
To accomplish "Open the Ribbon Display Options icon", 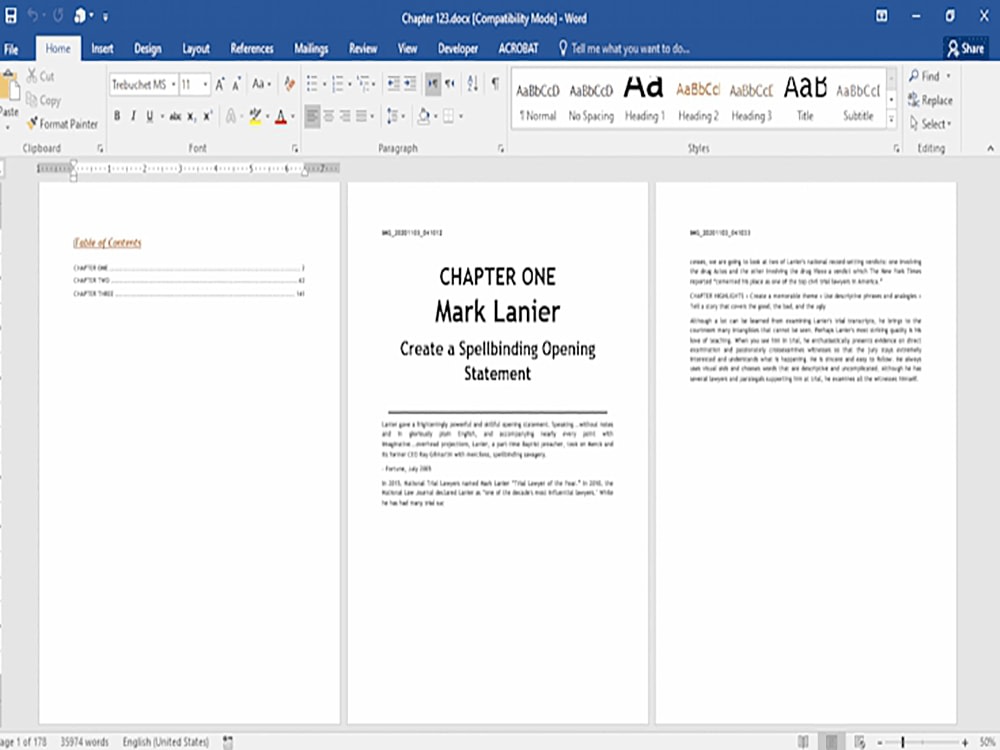I will [x=881, y=16].
